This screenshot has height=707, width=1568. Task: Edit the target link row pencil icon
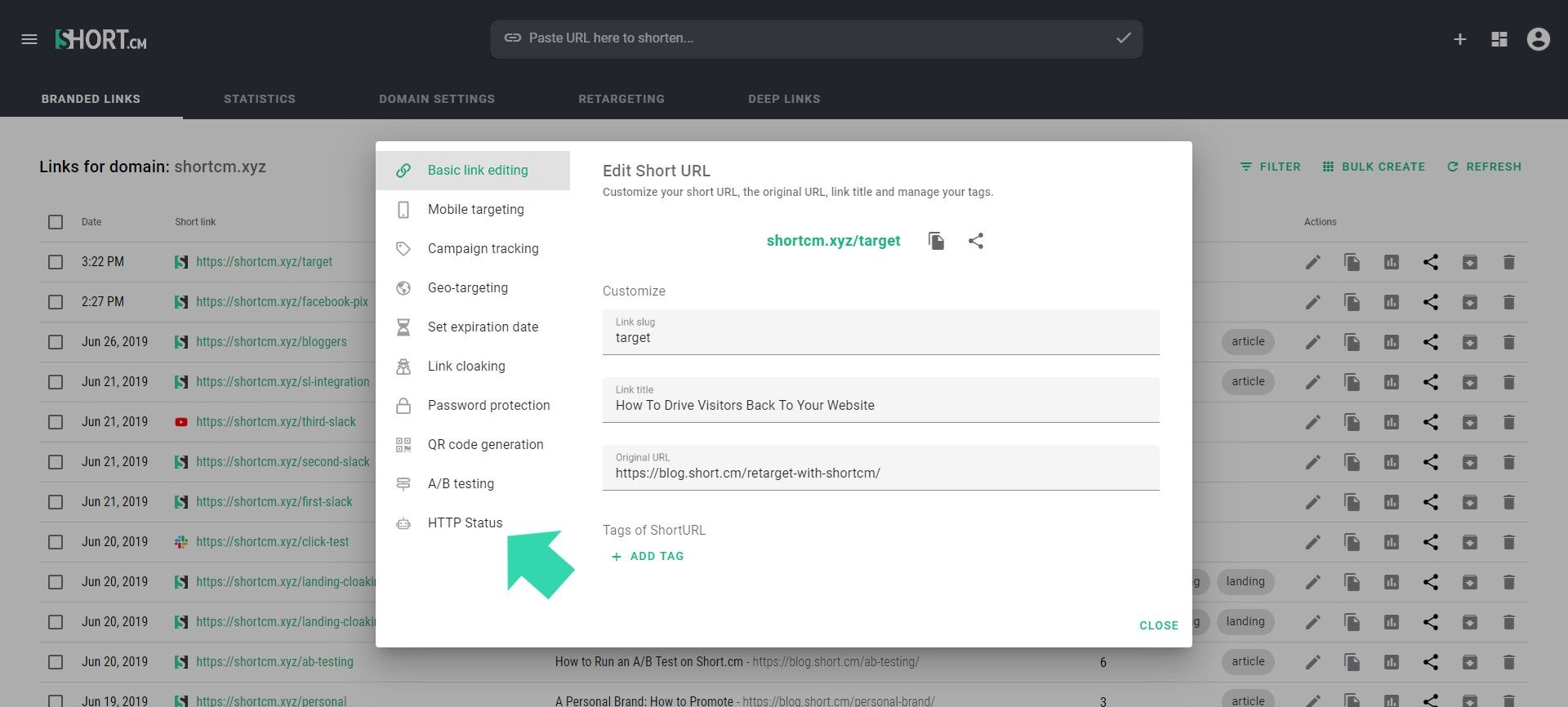click(1313, 262)
